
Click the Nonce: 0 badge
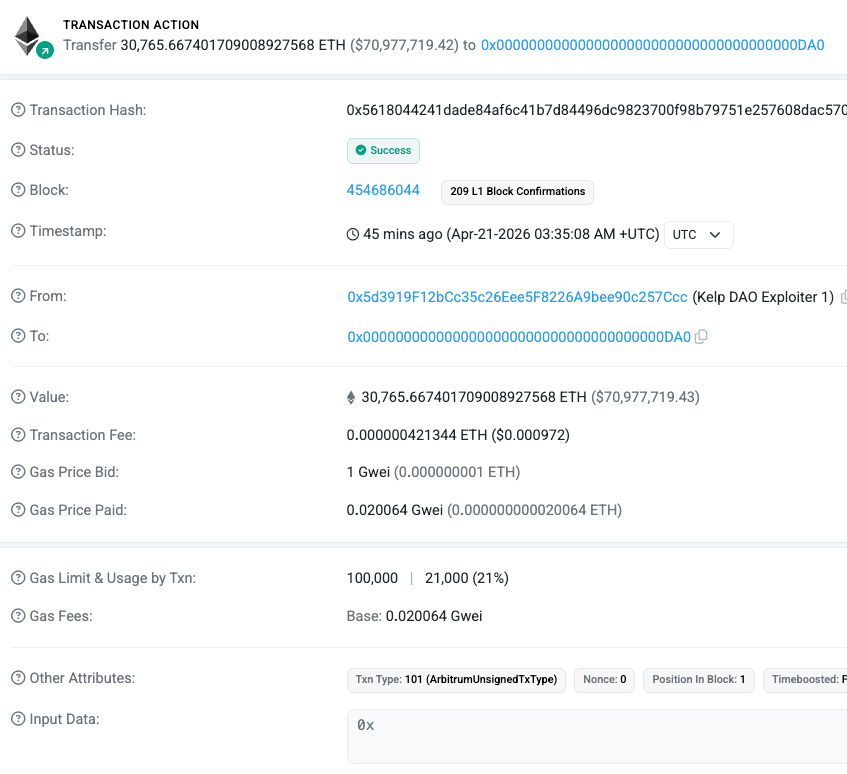point(604,679)
